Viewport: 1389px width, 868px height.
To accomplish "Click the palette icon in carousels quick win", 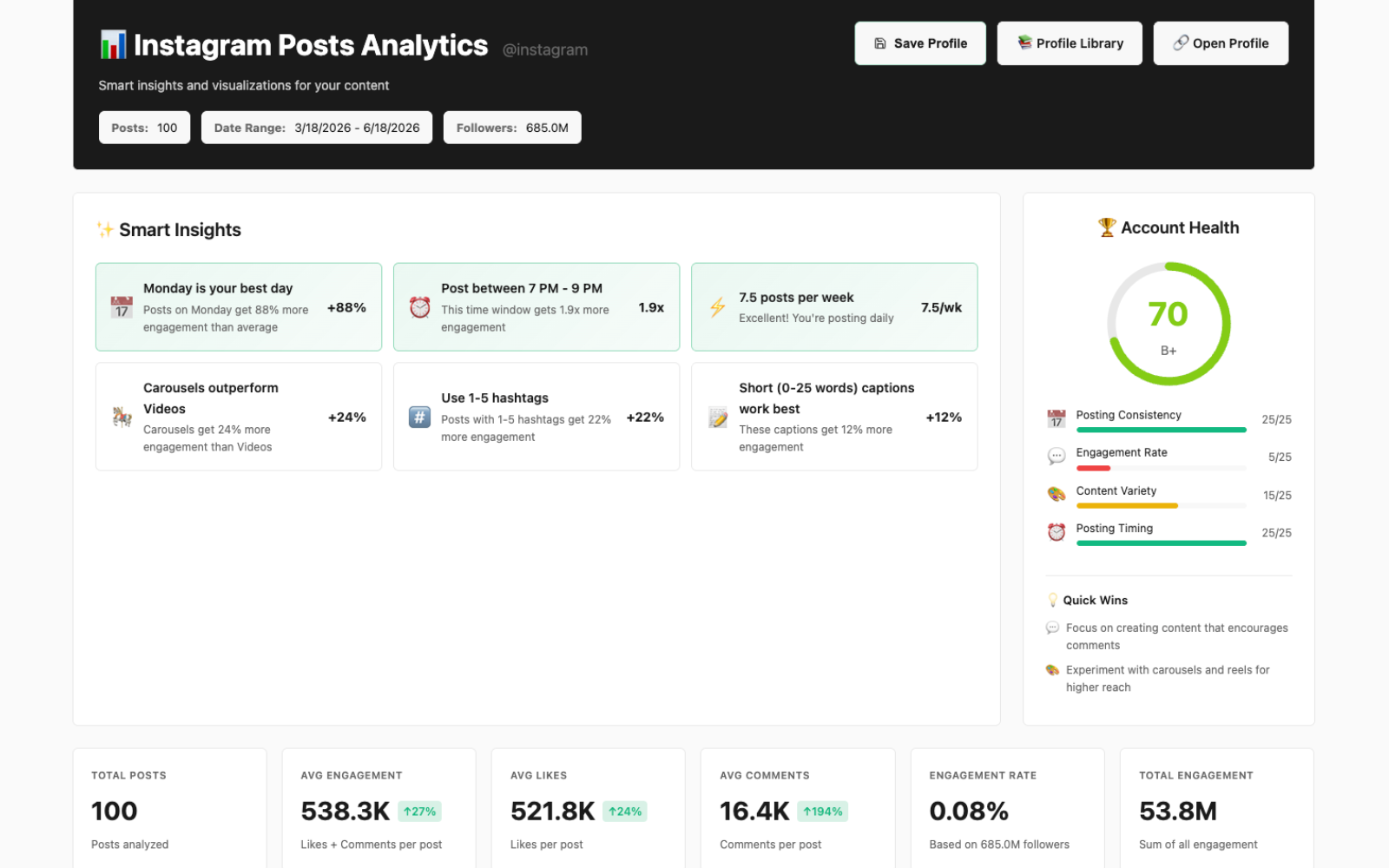I will [1053, 670].
